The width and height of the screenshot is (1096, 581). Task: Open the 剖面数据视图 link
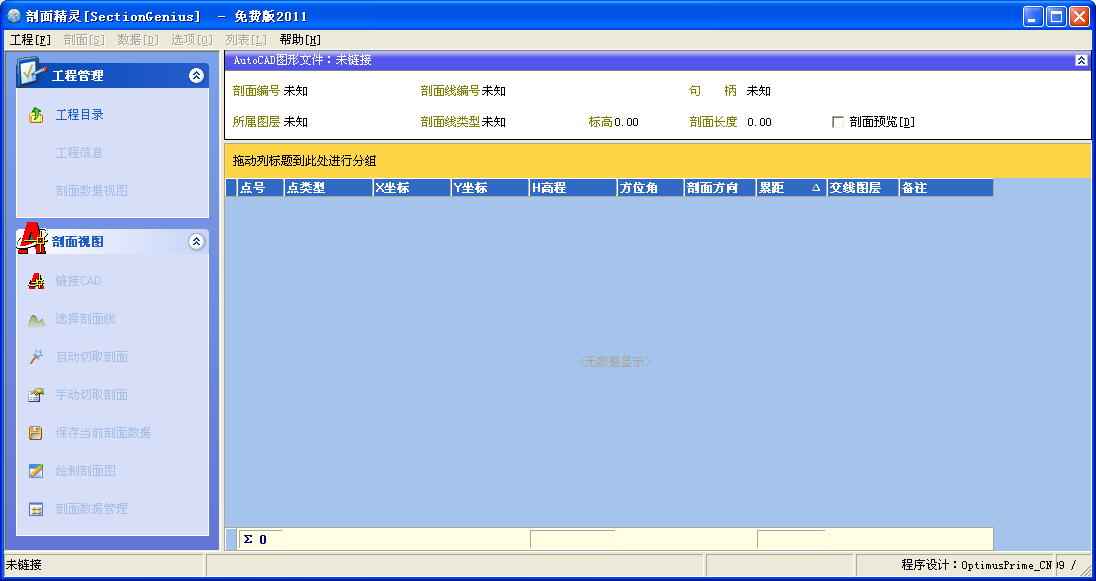92,190
